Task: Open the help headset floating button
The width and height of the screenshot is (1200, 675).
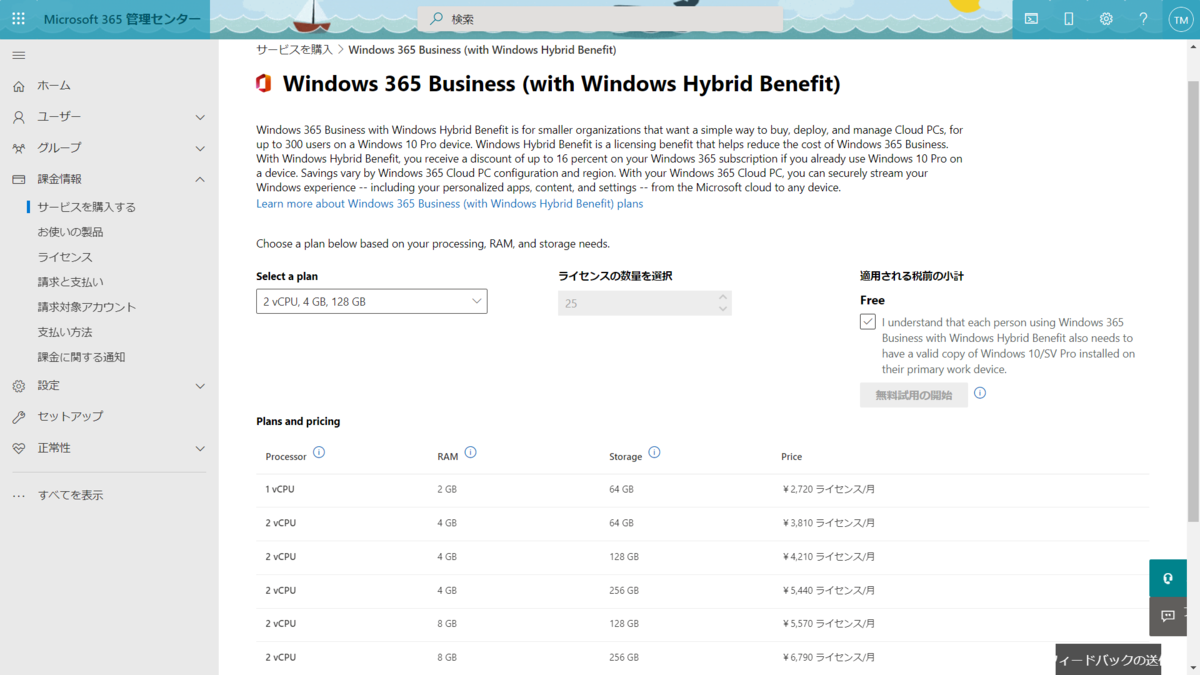Action: pos(1168,578)
